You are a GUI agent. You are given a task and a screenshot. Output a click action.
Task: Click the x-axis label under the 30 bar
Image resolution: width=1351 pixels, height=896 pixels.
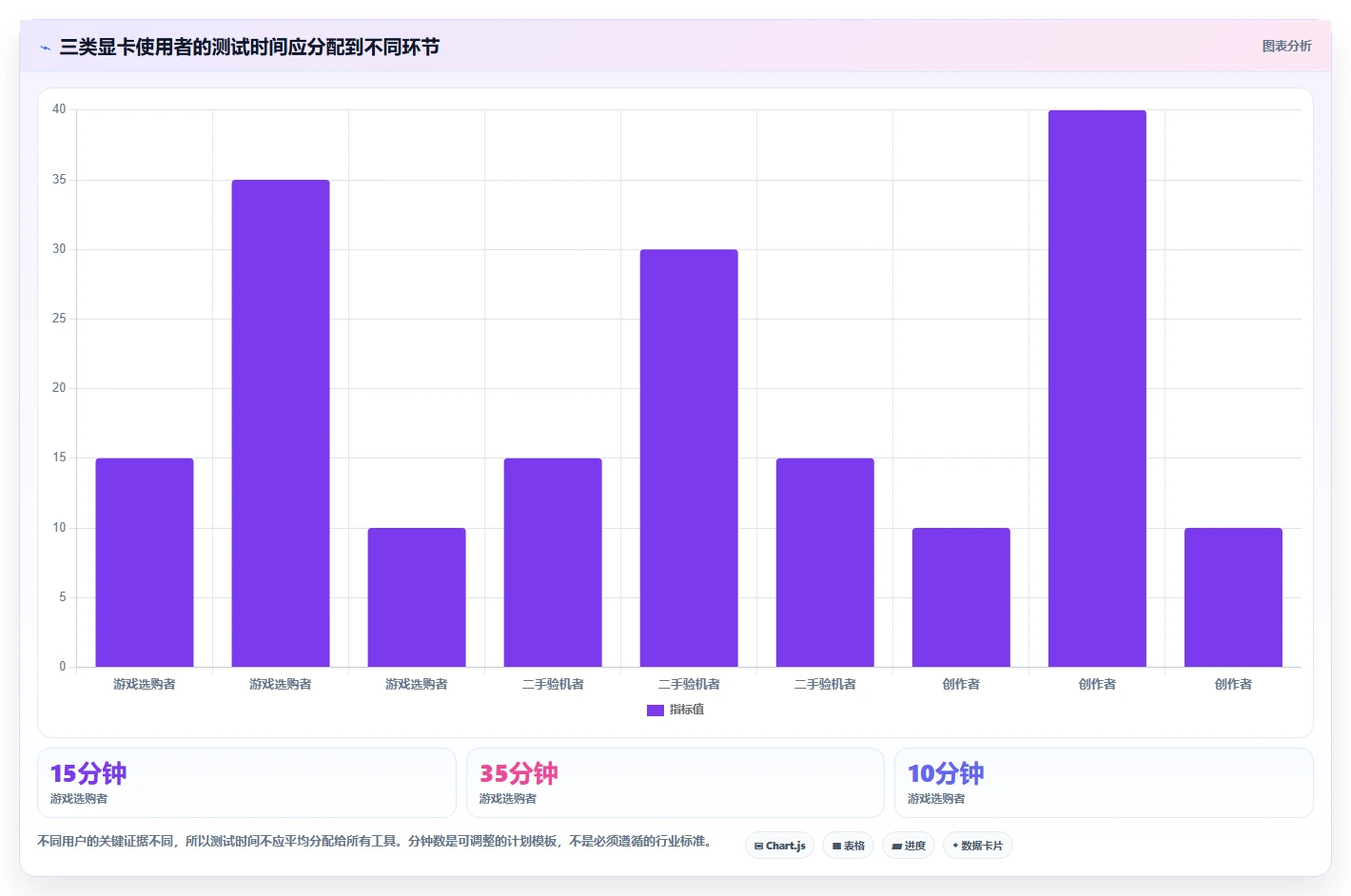tap(689, 684)
